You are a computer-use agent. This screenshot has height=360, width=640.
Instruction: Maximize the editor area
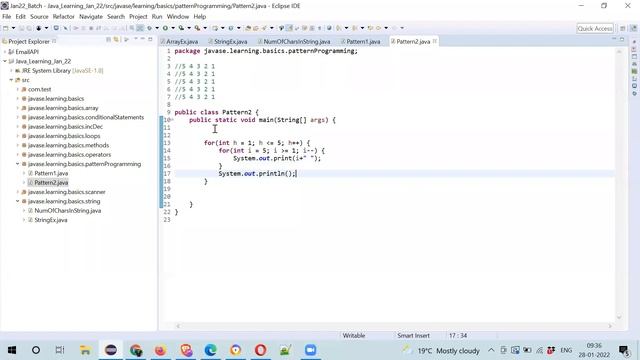(x=622, y=39)
